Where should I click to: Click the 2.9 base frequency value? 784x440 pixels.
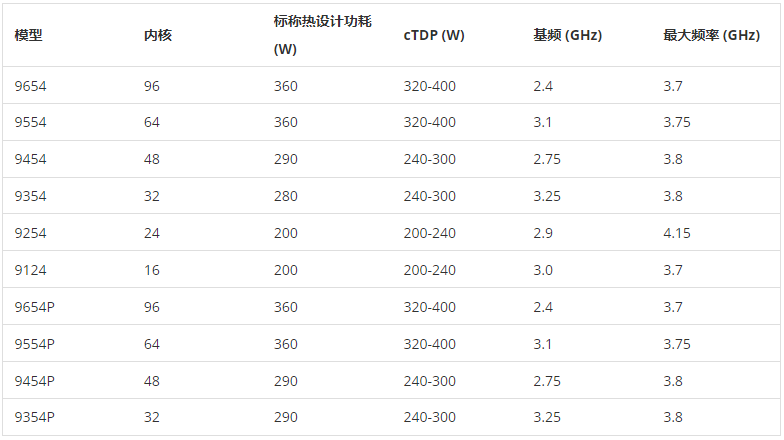click(x=542, y=233)
